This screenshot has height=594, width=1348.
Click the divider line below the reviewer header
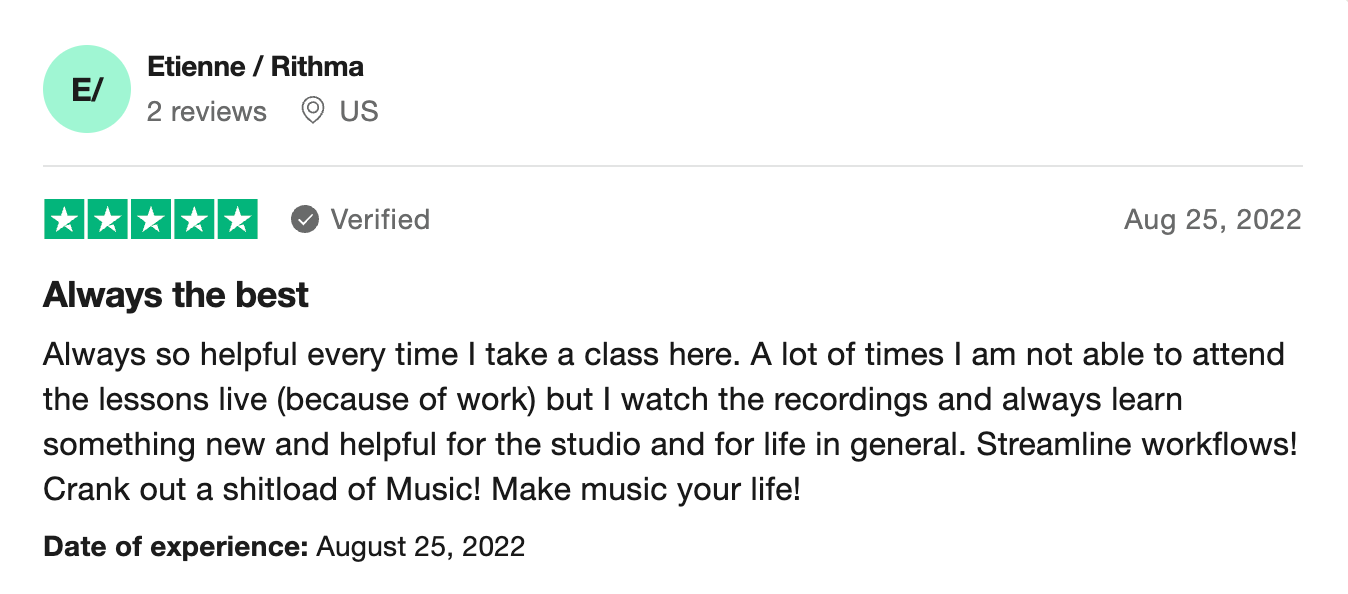pyautogui.click(x=672, y=166)
